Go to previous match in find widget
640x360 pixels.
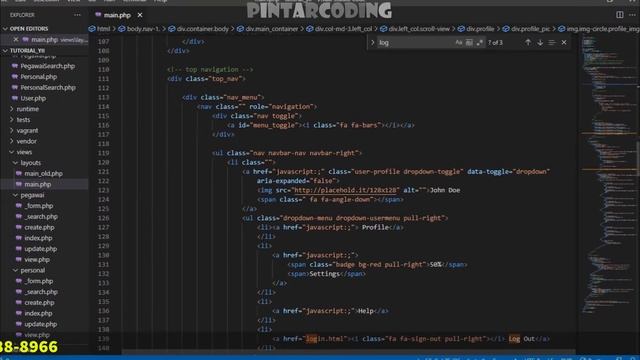528,42
